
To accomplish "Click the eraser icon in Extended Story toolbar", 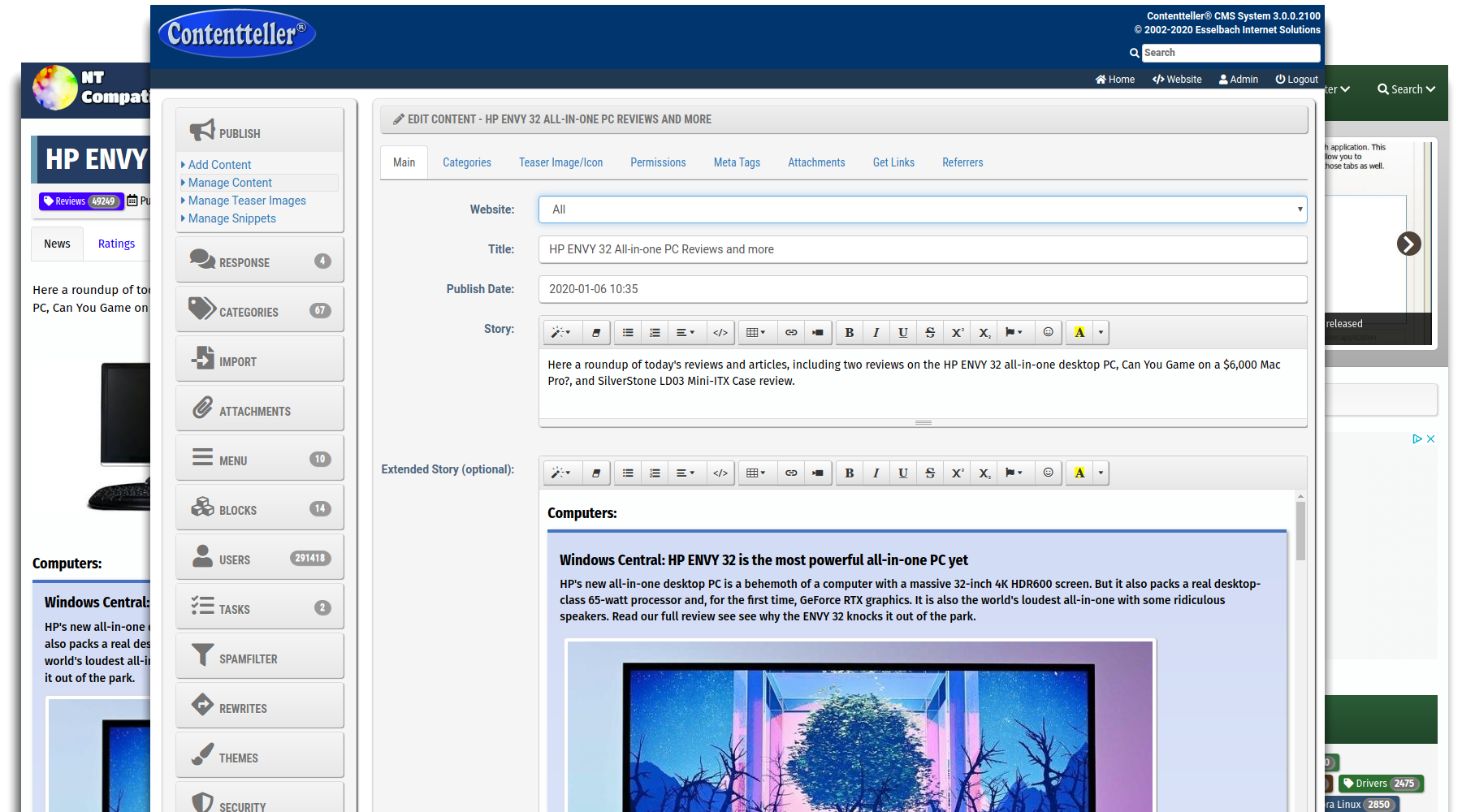I will [596, 473].
